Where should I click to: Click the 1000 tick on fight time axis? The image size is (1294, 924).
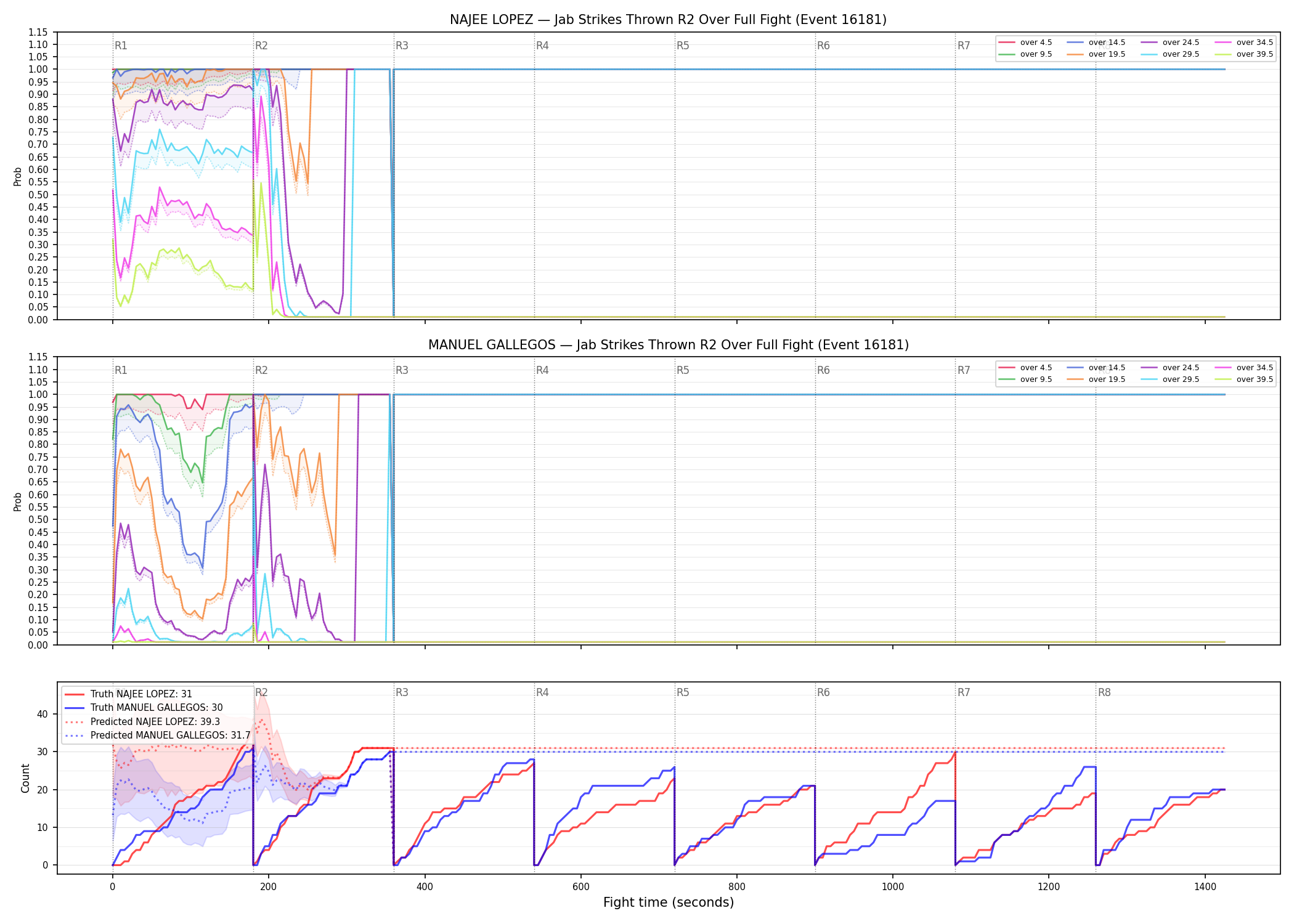click(x=893, y=887)
